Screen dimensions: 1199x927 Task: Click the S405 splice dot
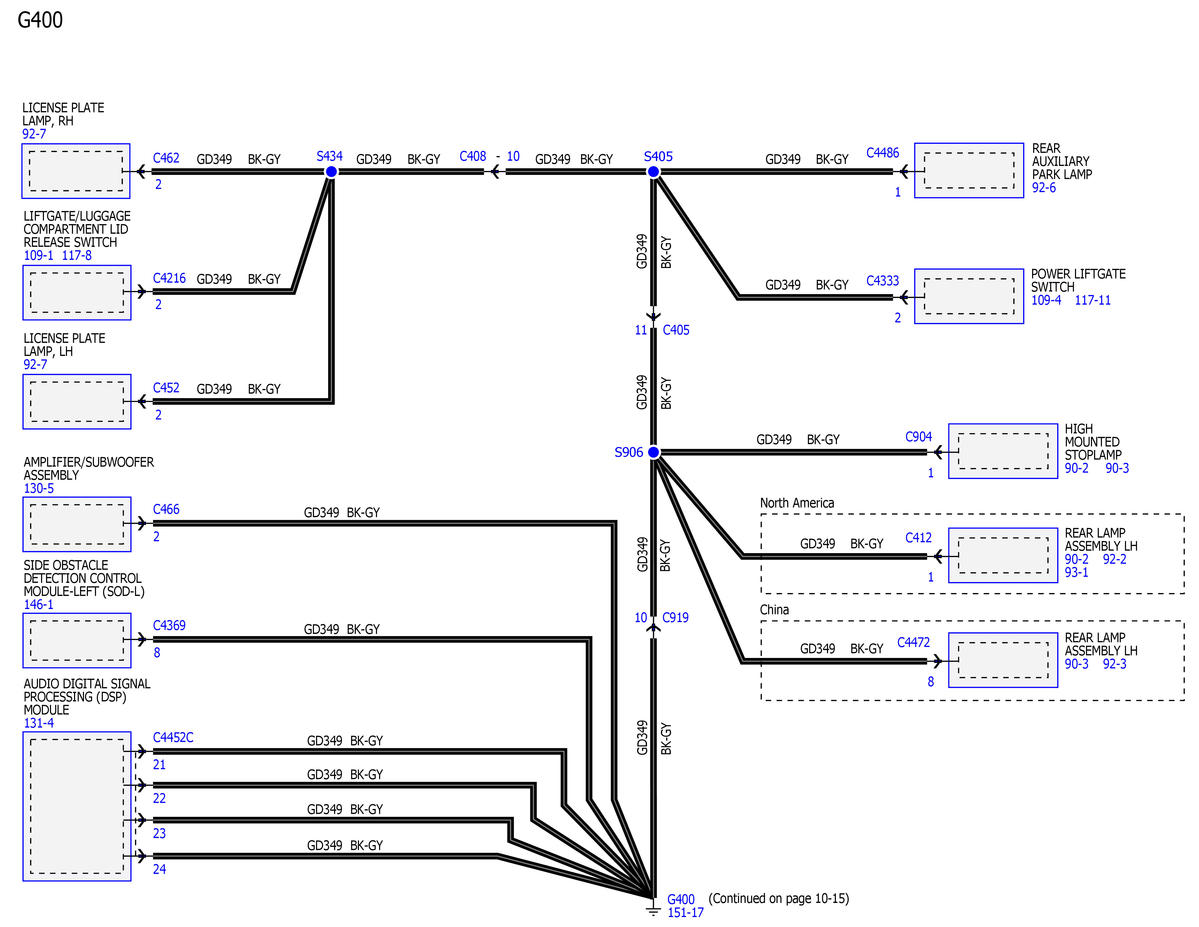pos(654,172)
